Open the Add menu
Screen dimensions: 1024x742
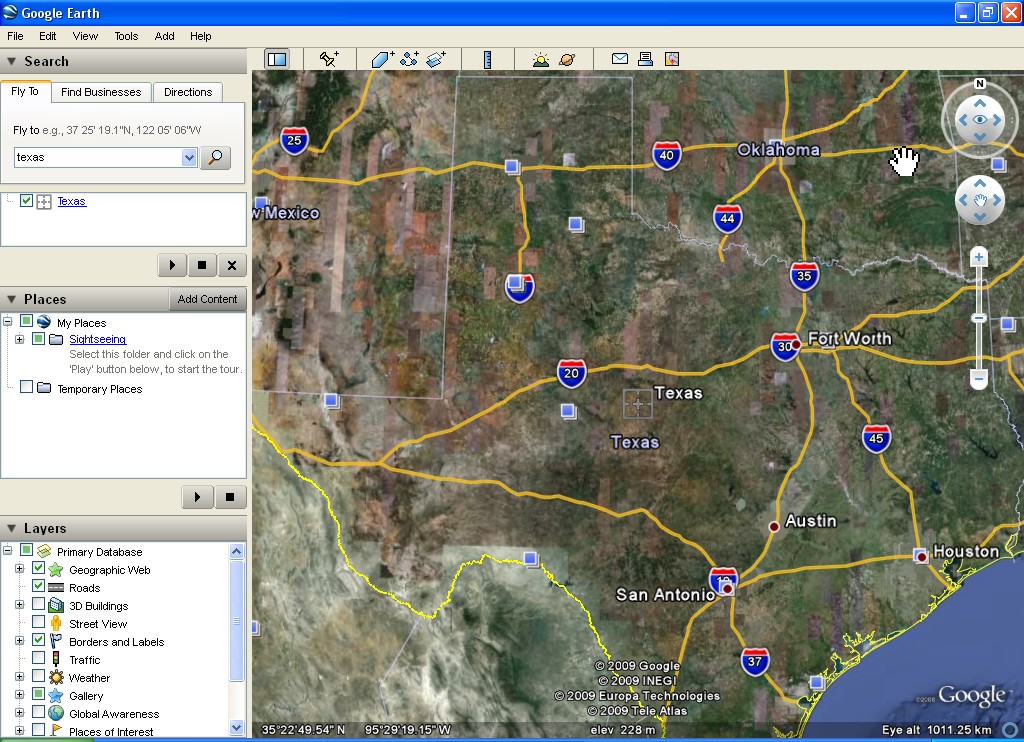pos(164,36)
